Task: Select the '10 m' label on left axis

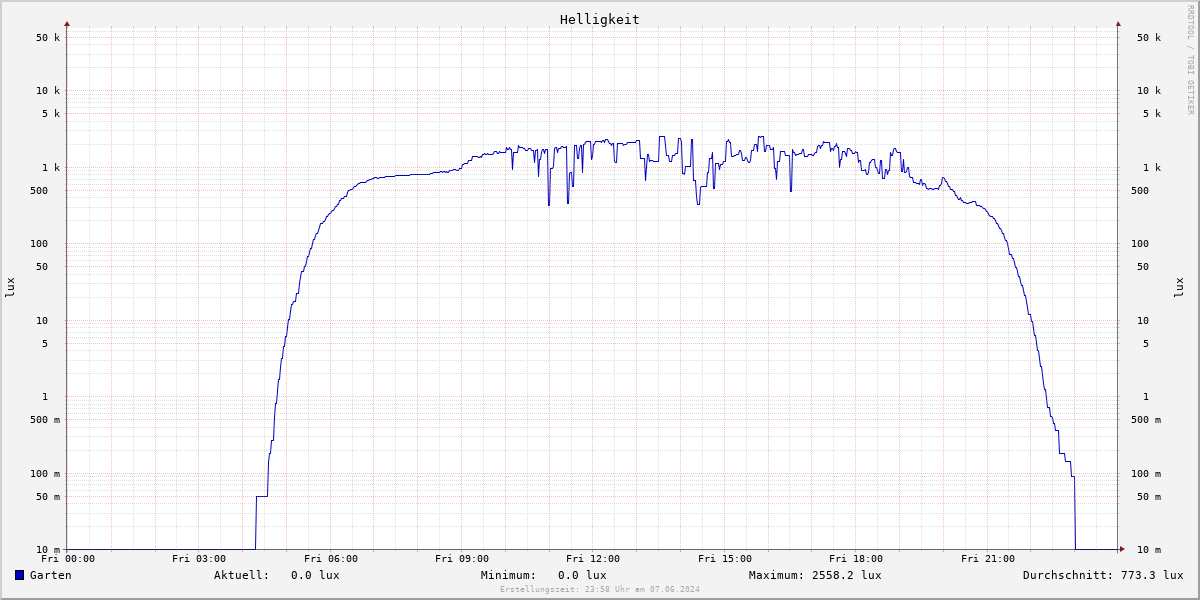Action: pos(48,550)
